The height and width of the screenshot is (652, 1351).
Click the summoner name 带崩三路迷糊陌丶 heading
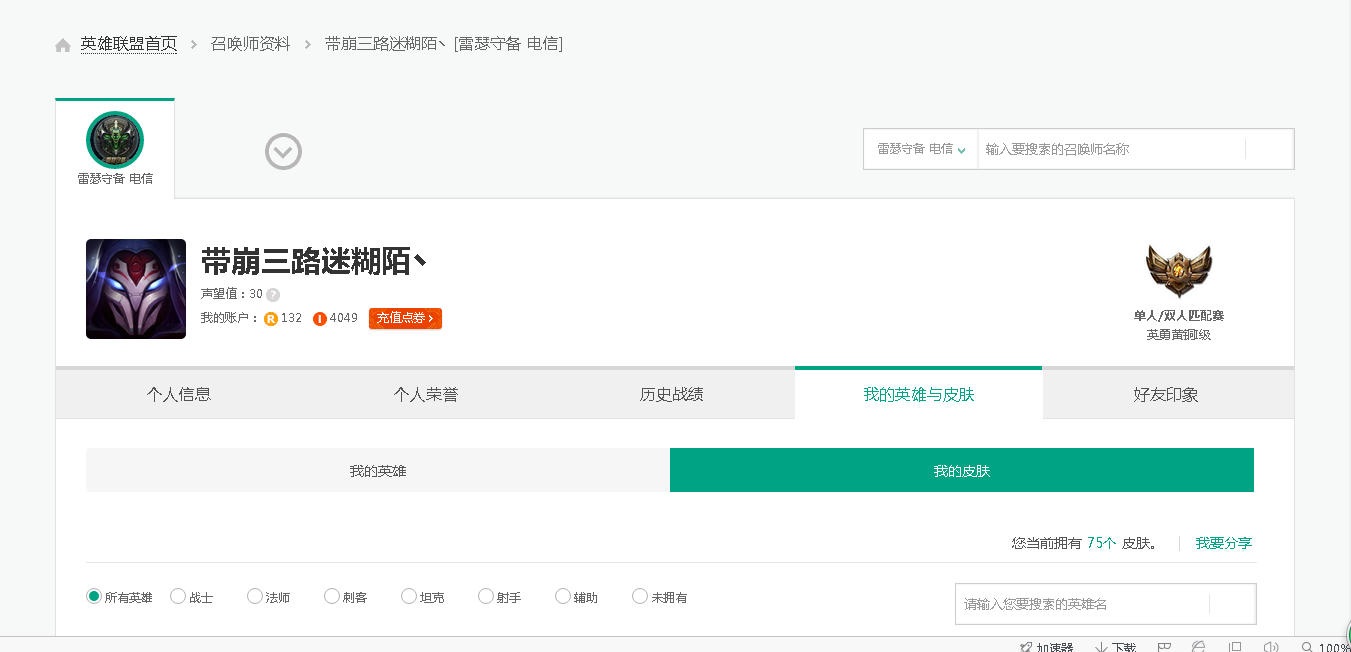(315, 261)
